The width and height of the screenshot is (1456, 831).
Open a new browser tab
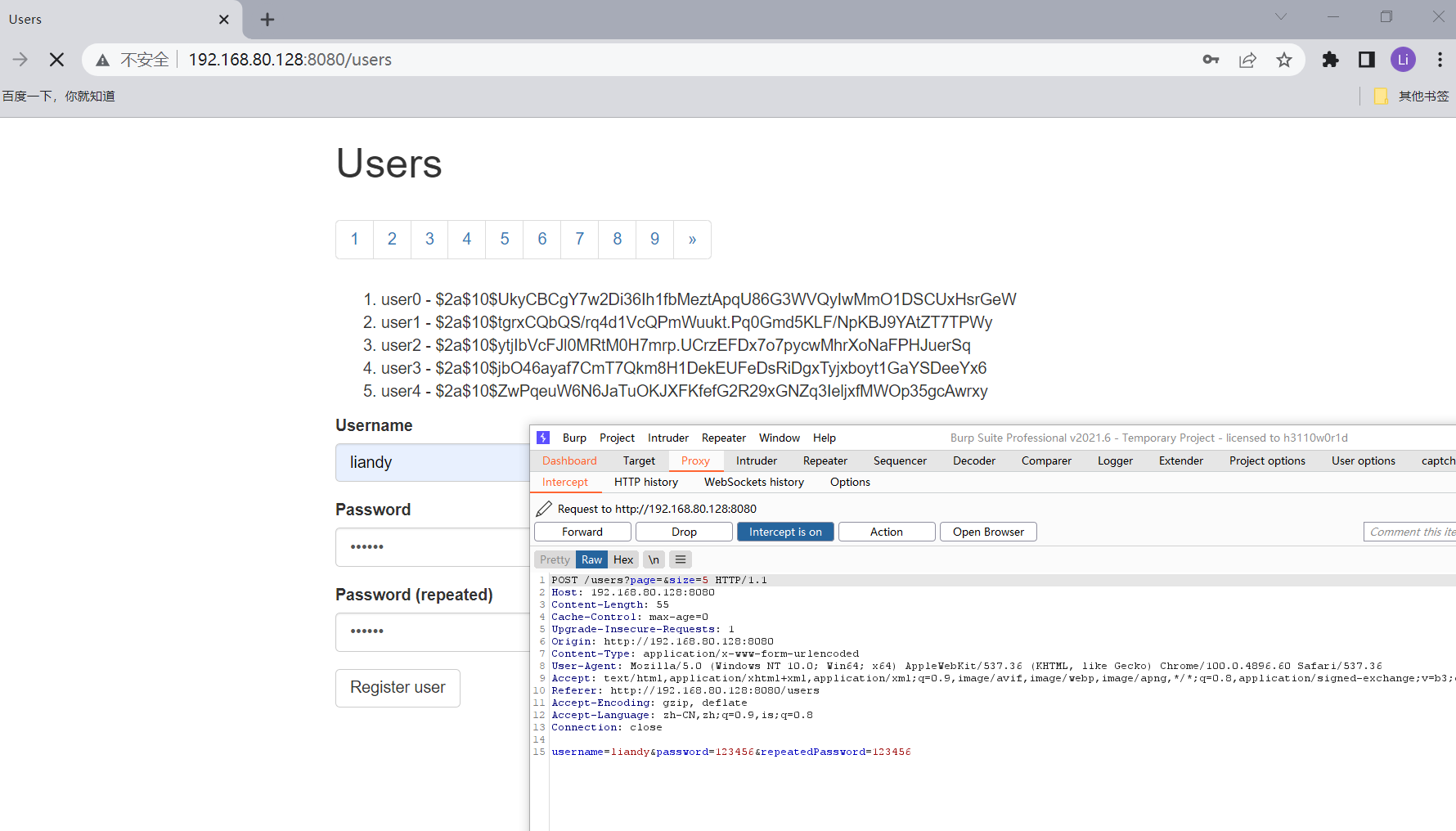(267, 19)
